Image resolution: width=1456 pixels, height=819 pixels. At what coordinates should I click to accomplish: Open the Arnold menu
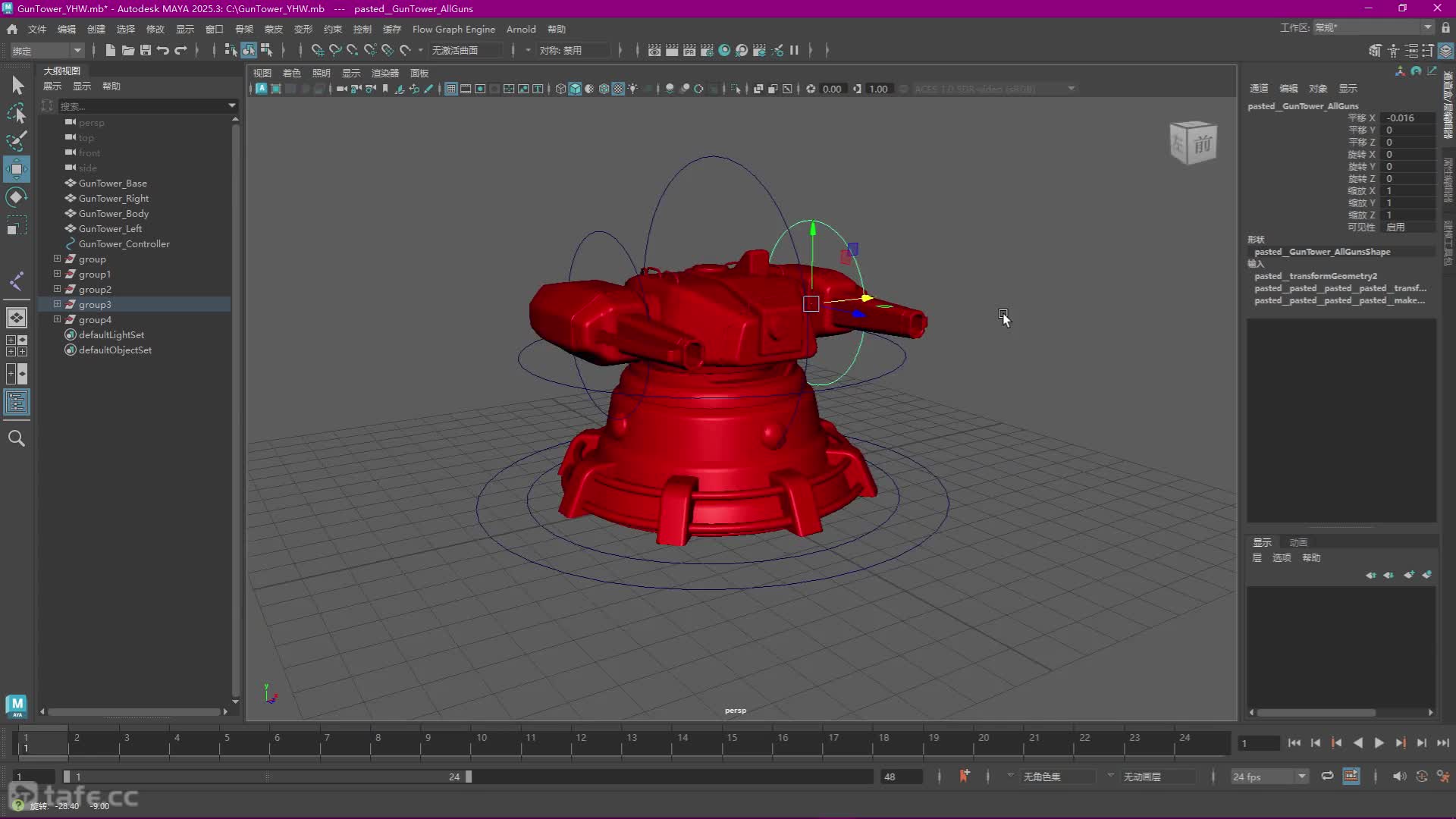point(521,29)
